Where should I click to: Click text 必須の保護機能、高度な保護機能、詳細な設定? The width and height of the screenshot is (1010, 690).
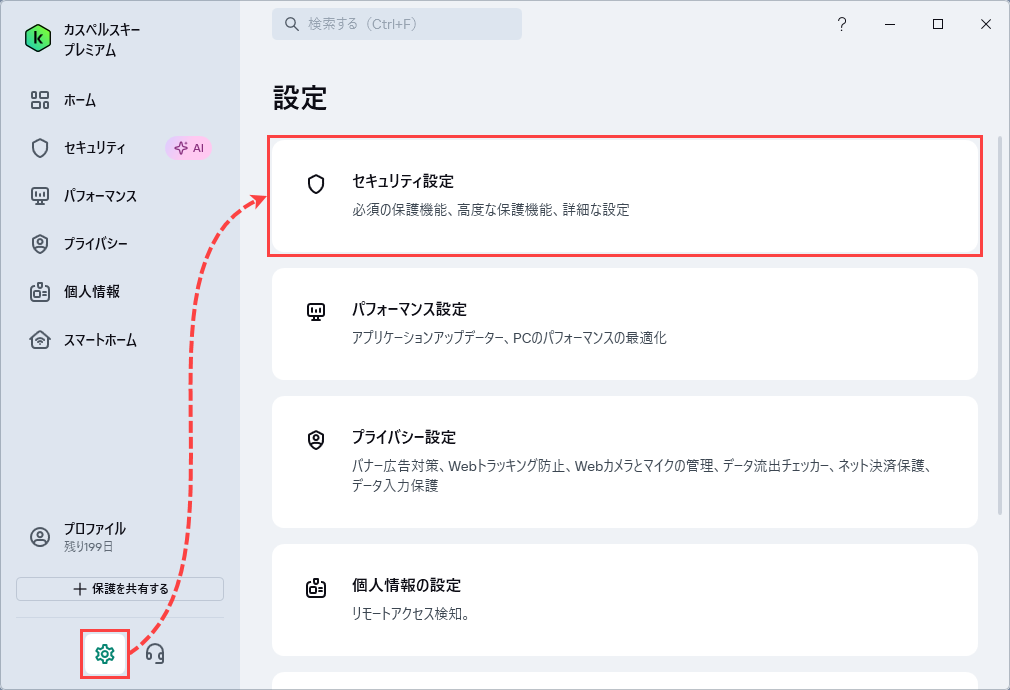click(491, 209)
